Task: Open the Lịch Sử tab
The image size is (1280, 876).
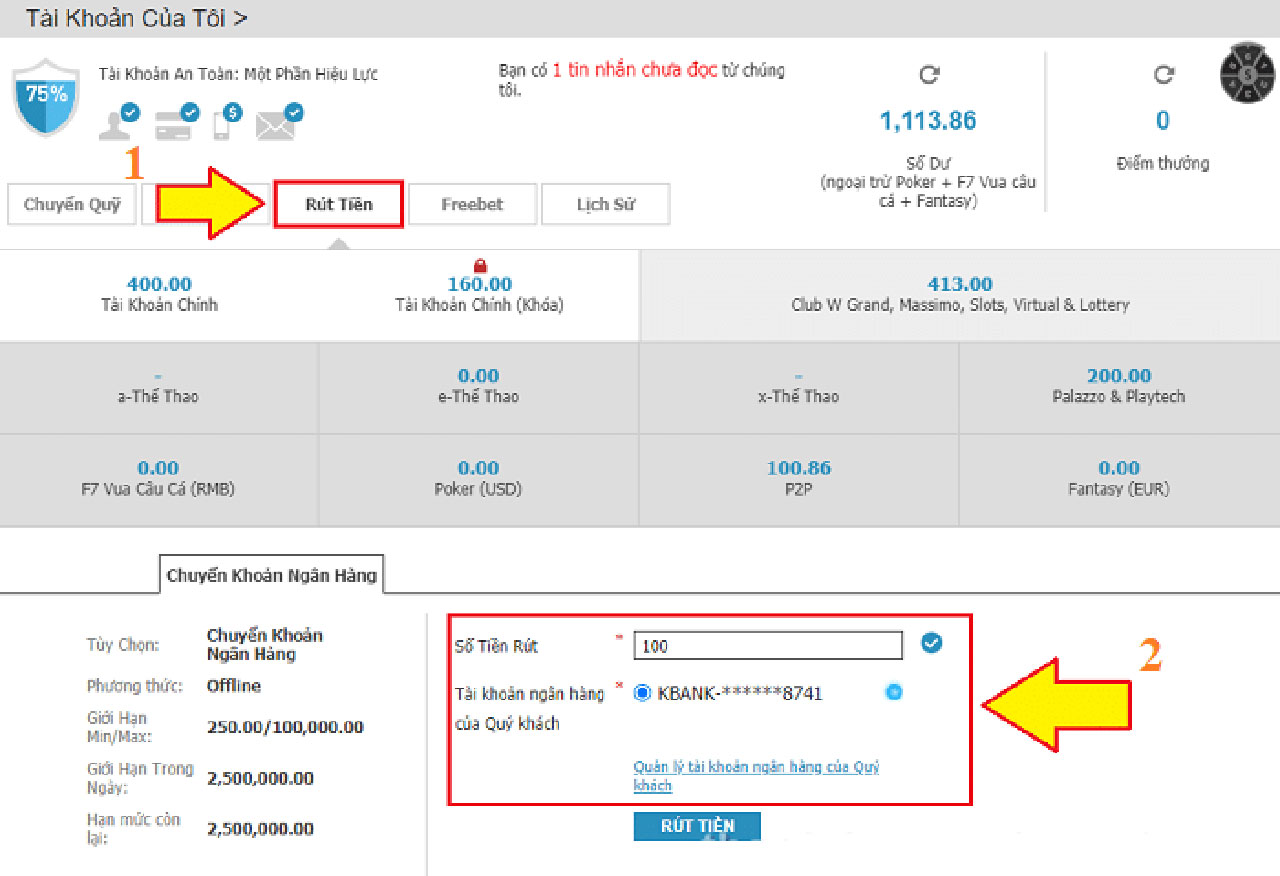Action: click(x=605, y=205)
